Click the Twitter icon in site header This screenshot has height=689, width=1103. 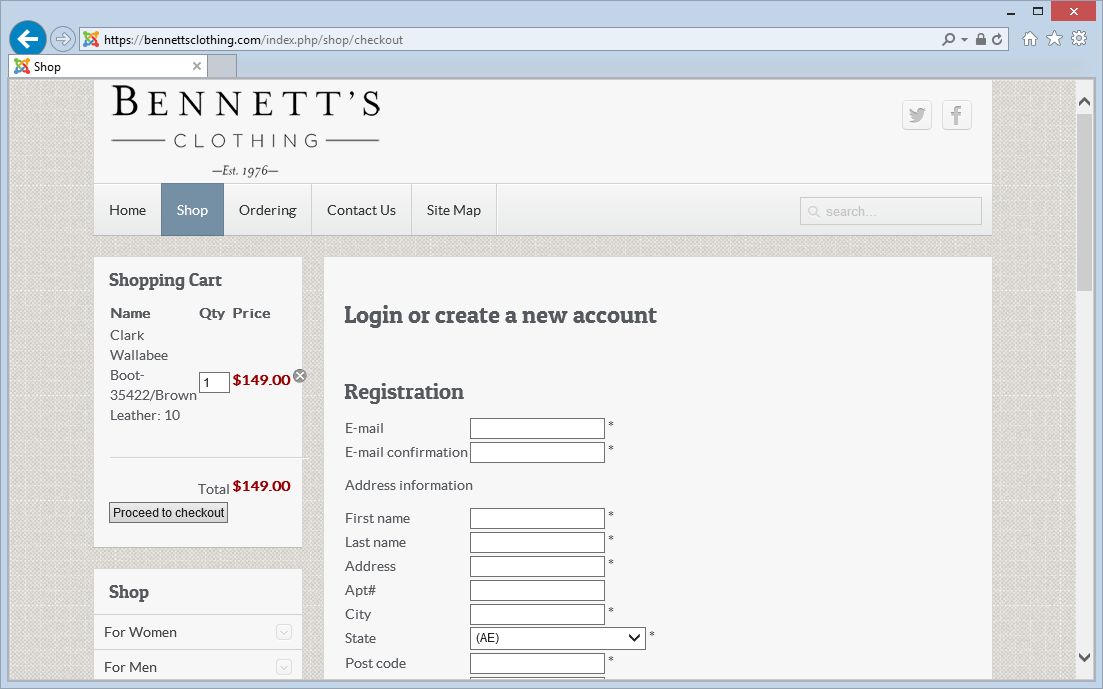(917, 115)
